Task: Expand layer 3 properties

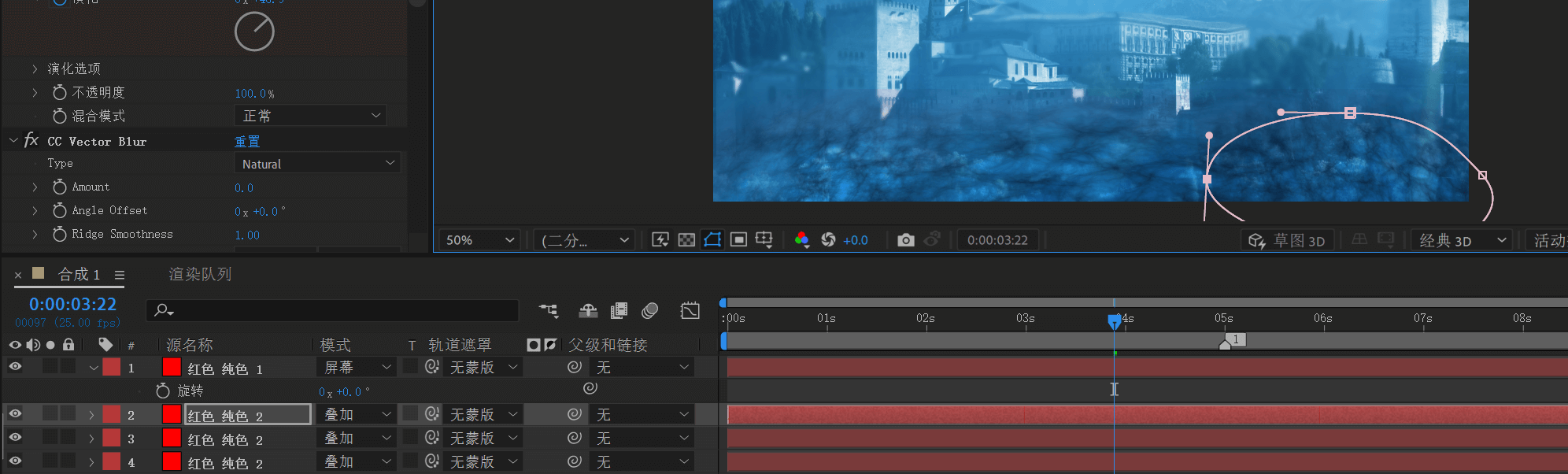Action: click(x=91, y=438)
